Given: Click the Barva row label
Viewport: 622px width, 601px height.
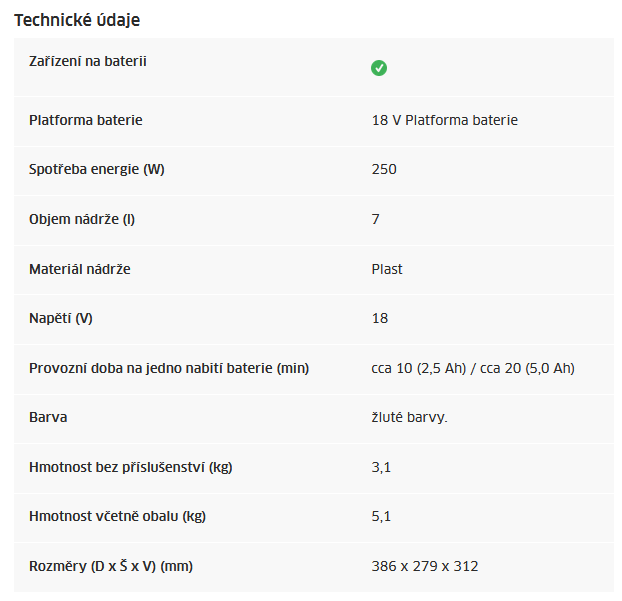Looking at the screenshot, I should 48,418.
